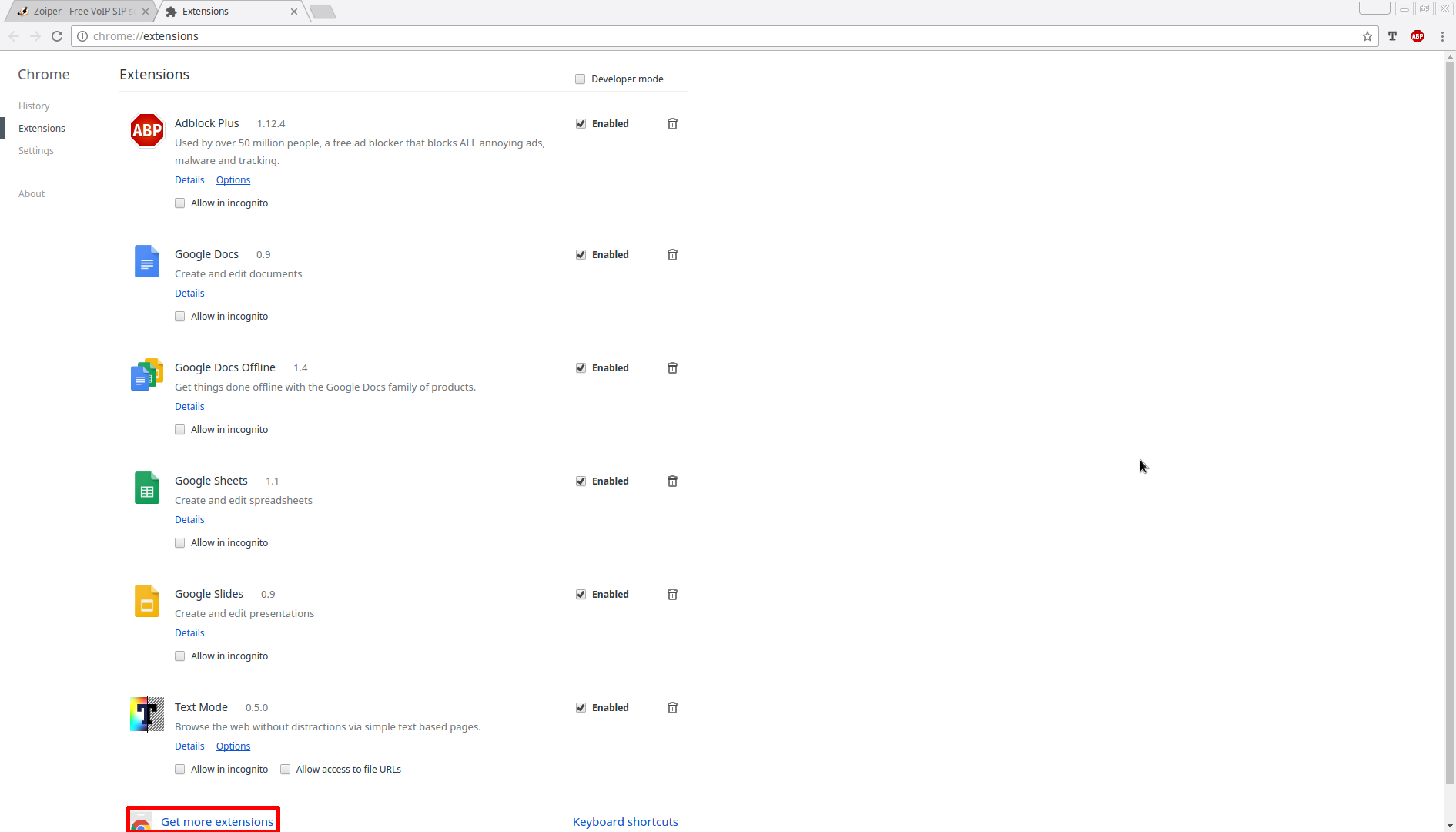The image size is (1456, 832).
Task: Open Chrome three-dot menu
Action: (x=1442, y=36)
